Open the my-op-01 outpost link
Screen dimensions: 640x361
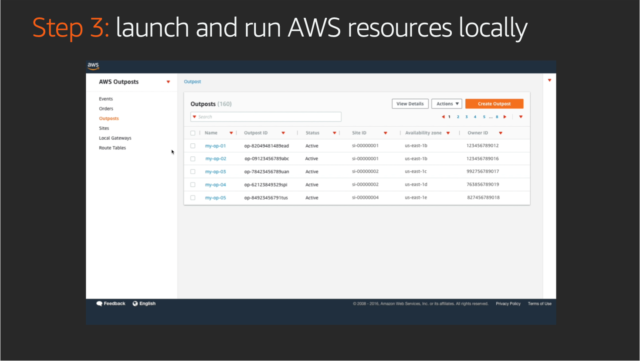tap(215, 146)
